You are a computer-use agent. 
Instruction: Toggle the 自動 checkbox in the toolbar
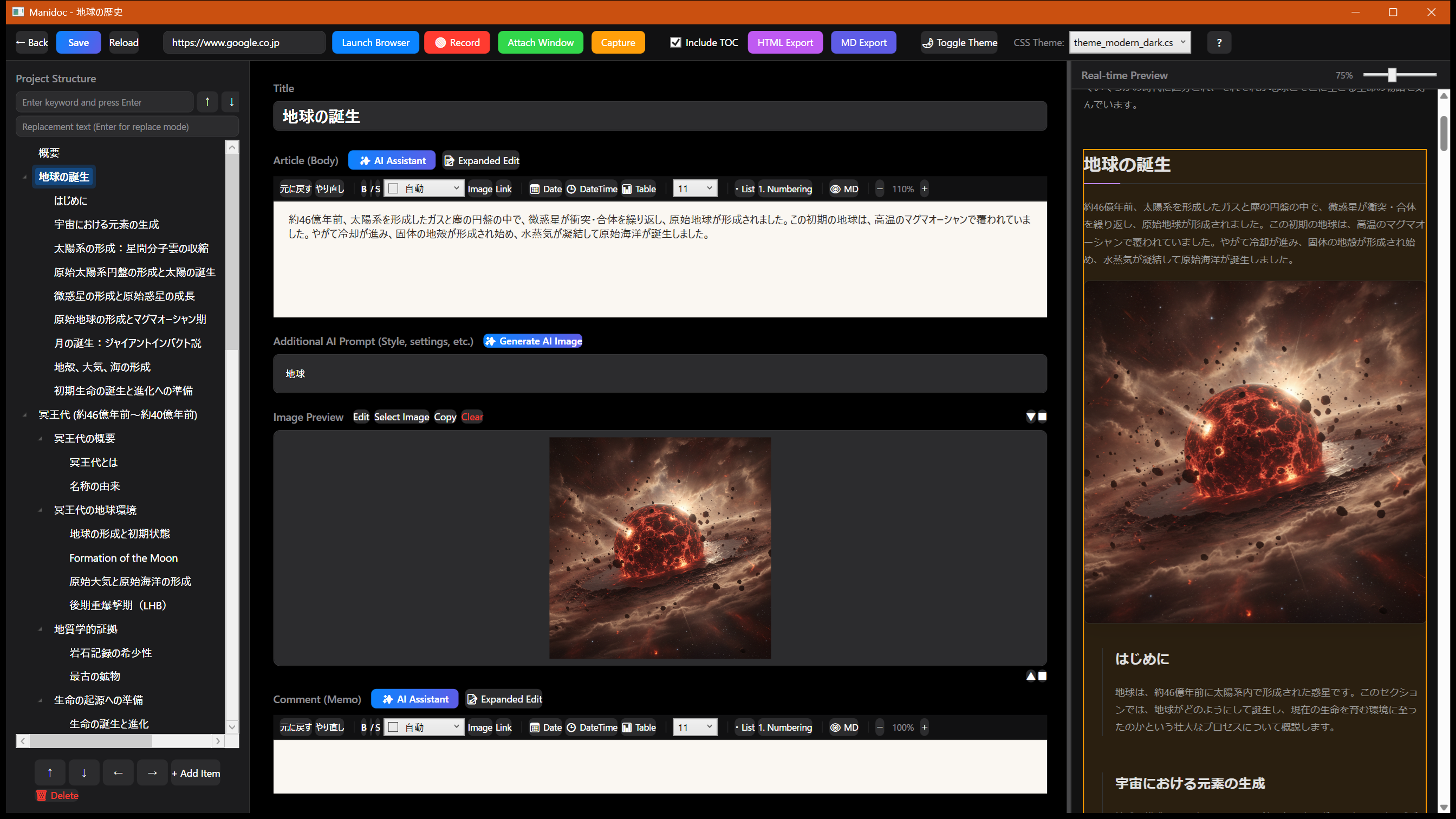pos(393,188)
